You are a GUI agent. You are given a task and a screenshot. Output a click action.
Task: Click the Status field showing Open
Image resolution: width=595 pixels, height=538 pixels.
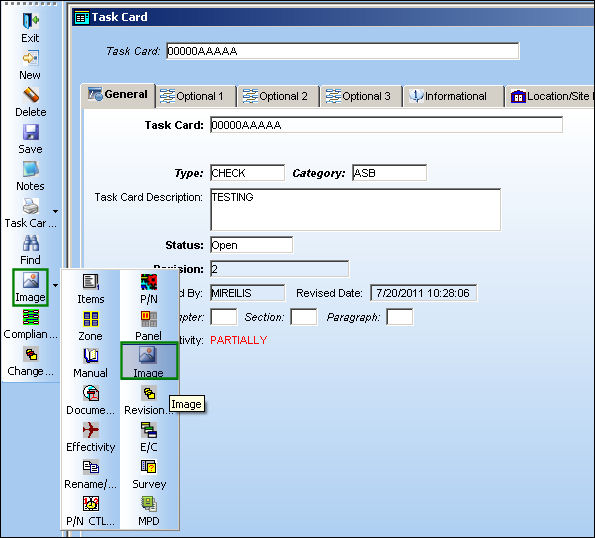click(252, 245)
